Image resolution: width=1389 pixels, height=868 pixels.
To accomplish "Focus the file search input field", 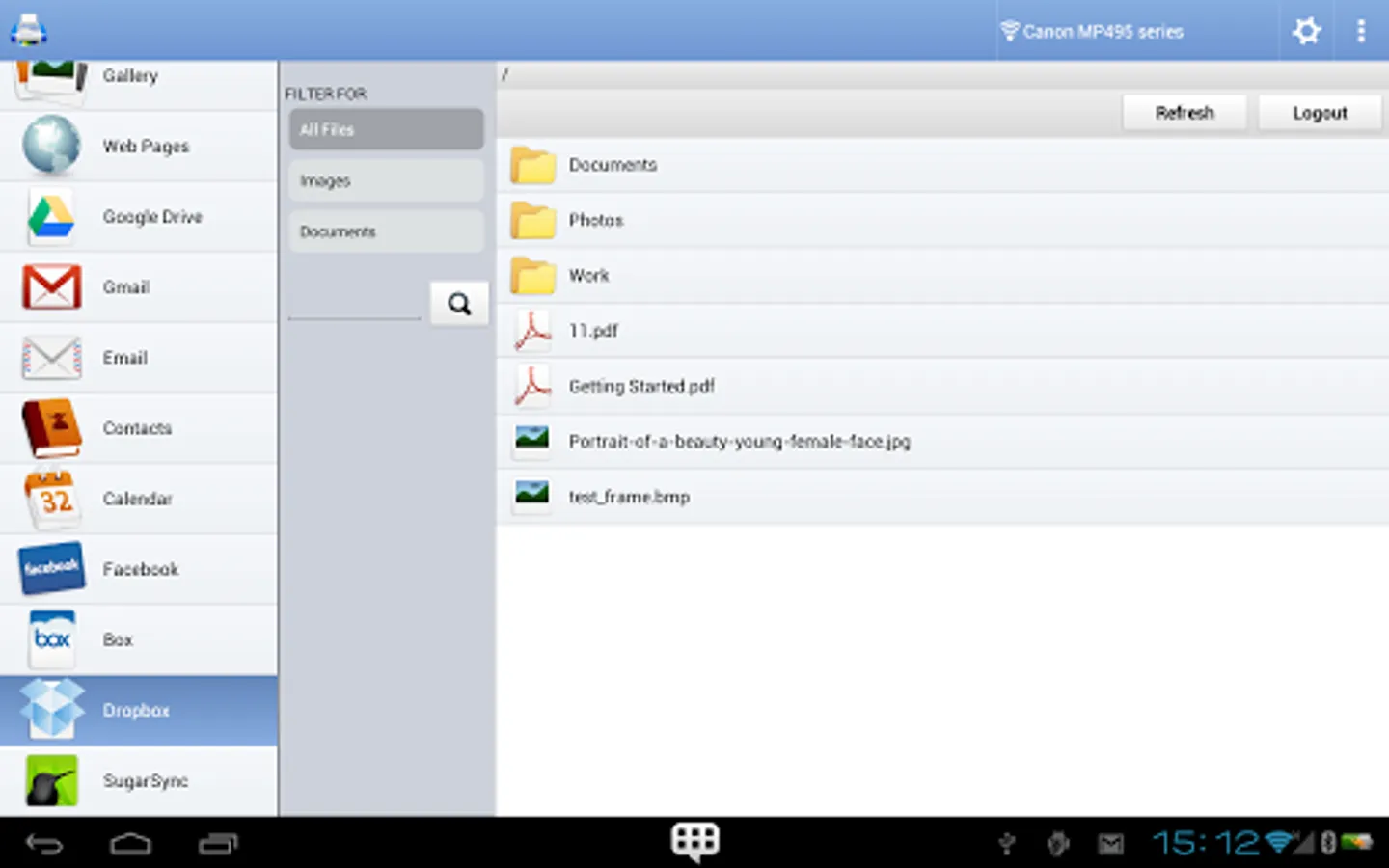I will point(355,305).
